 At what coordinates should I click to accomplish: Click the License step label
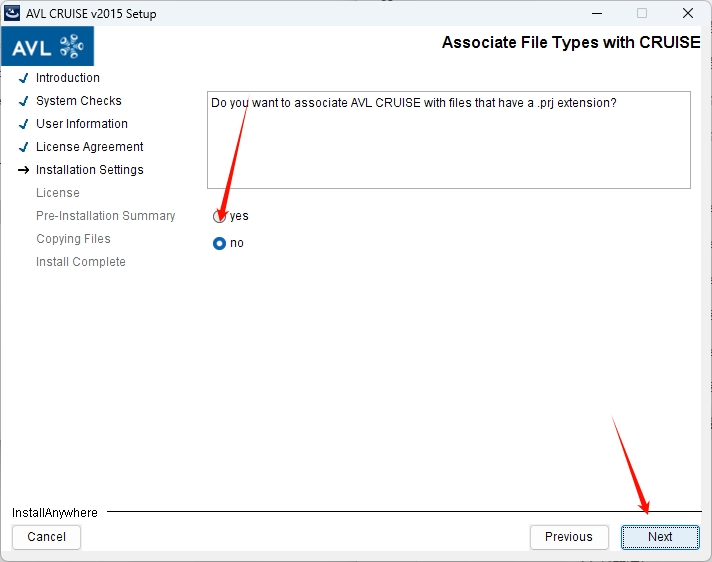[x=58, y=193]
